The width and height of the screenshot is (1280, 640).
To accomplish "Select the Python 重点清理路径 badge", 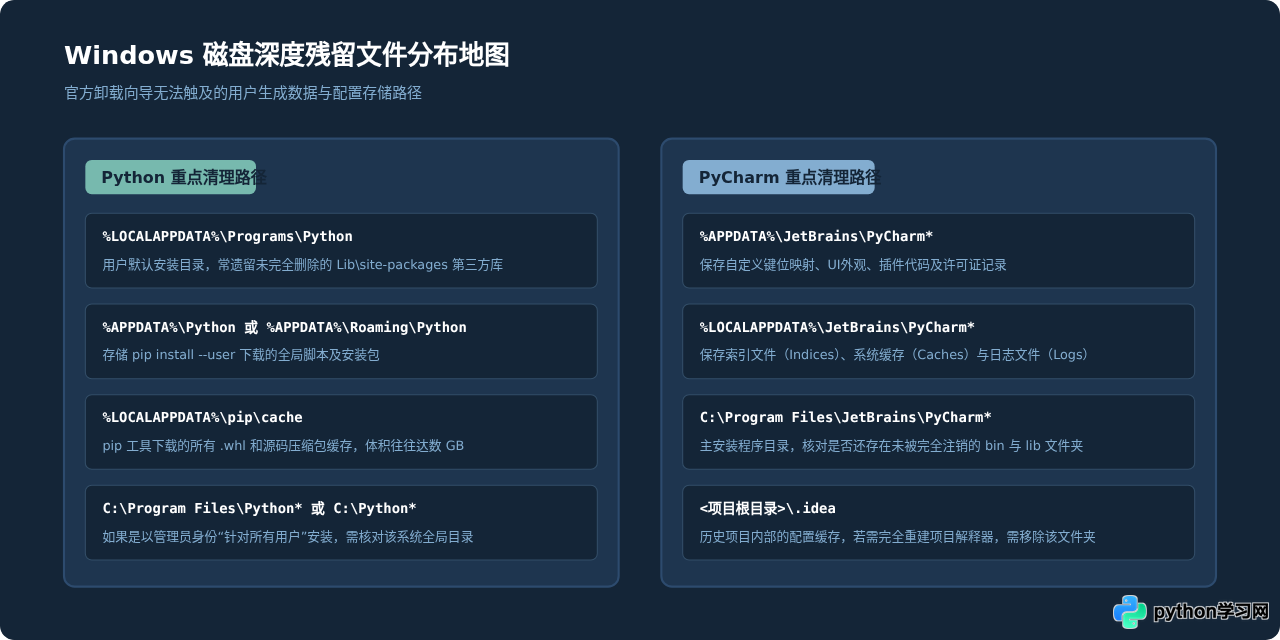I will coord(171,177).
